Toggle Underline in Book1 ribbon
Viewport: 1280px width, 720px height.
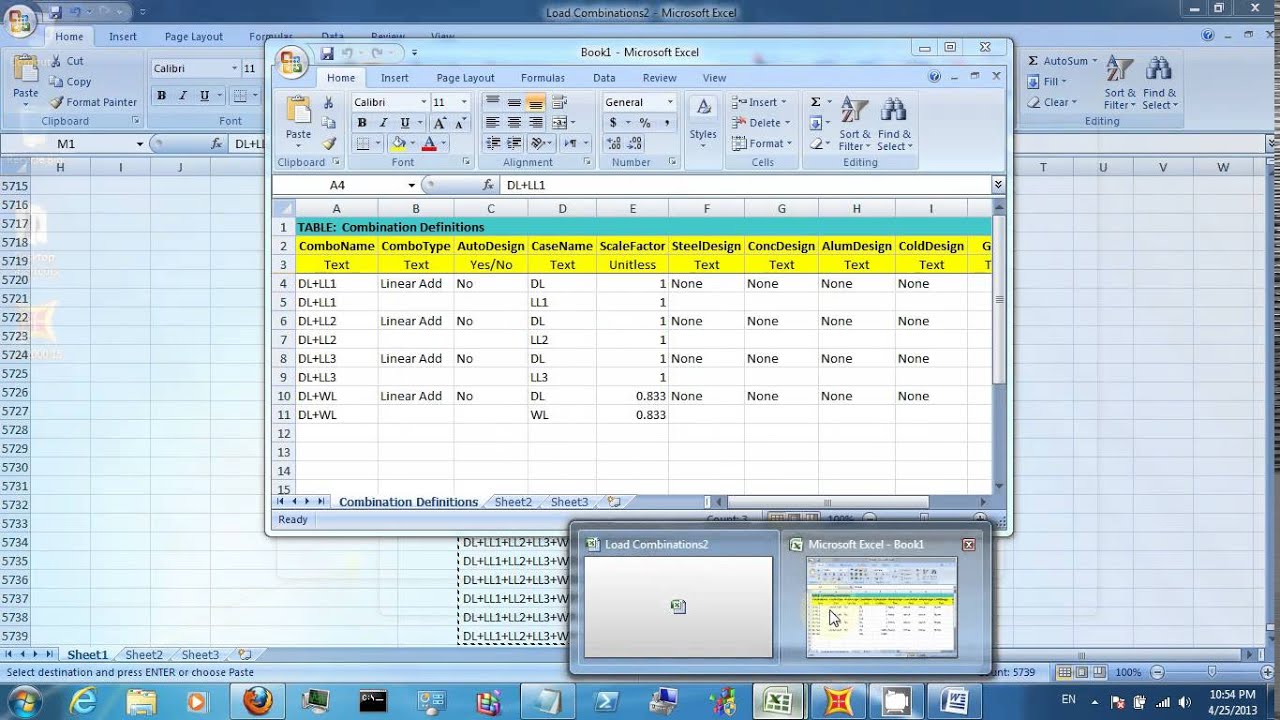point(404,123)
